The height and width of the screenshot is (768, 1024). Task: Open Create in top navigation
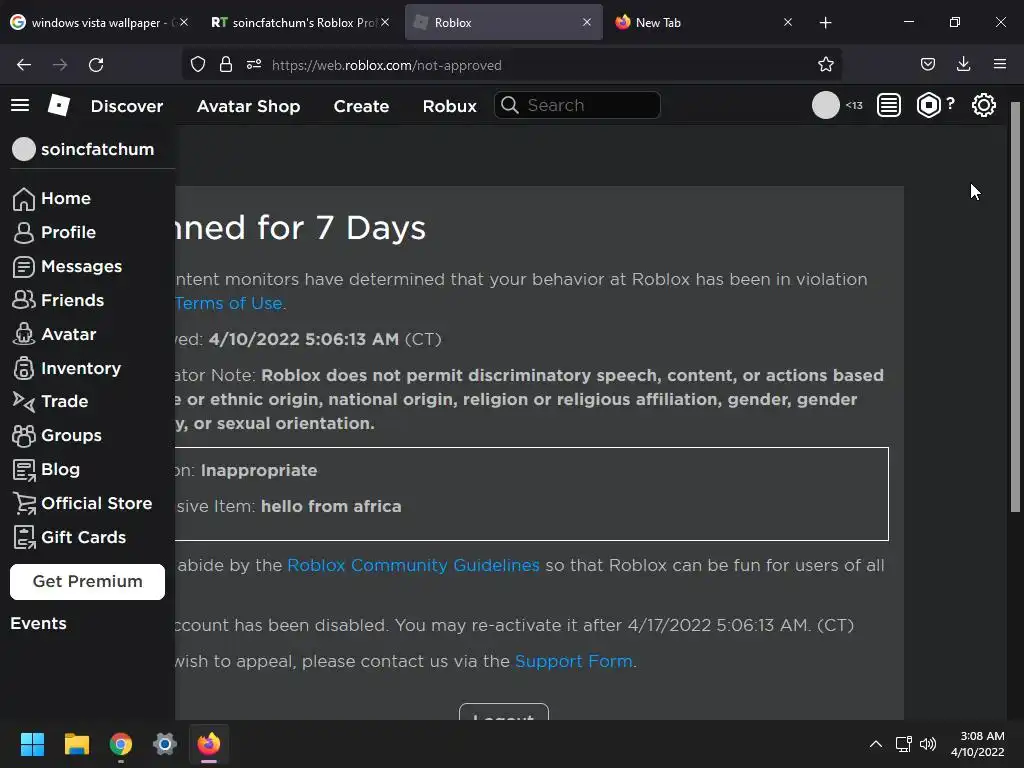pyautogui.click(x=361, y=106)
